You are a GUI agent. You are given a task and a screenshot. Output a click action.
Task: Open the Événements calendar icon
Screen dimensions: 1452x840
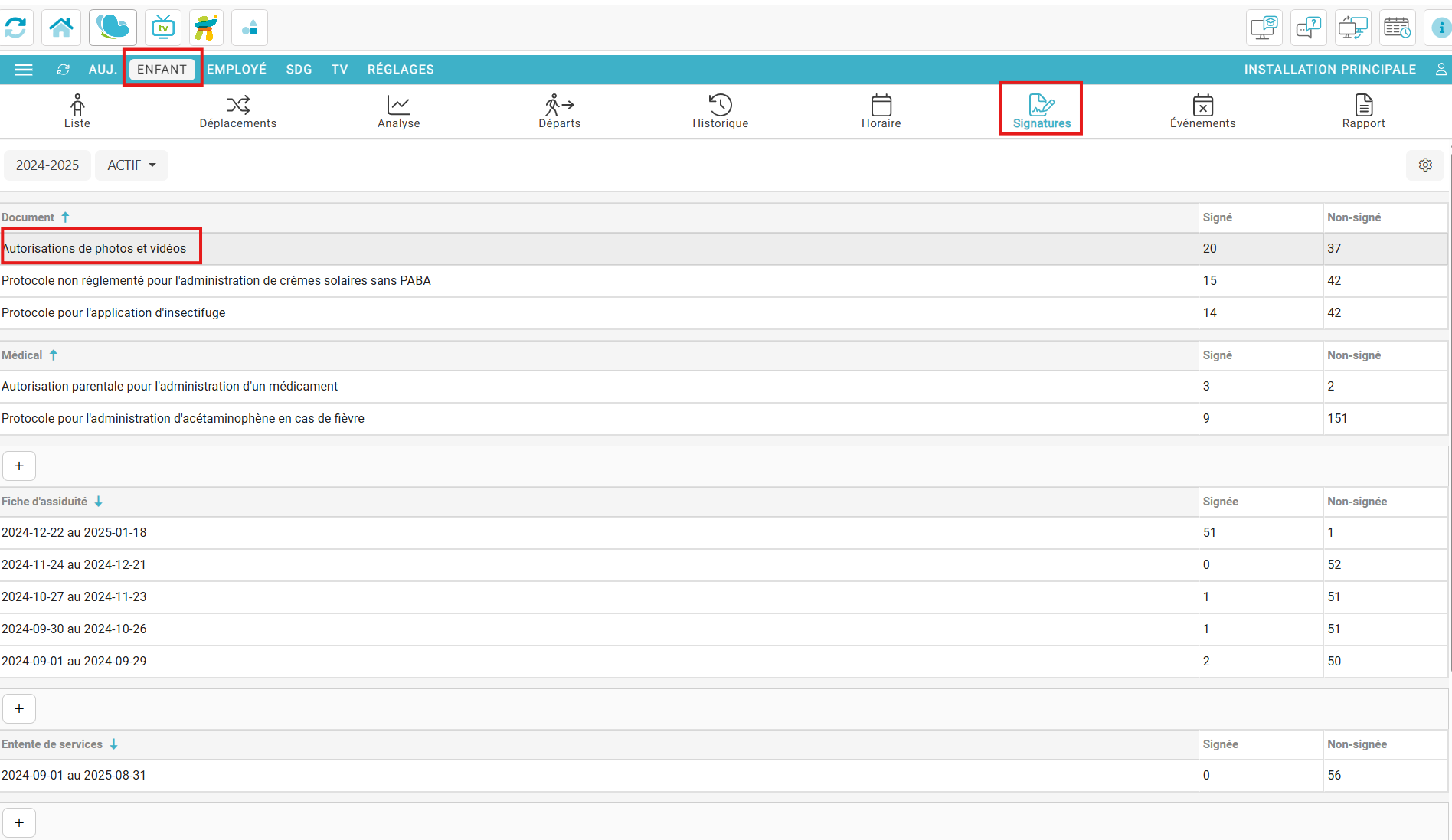1202,105
